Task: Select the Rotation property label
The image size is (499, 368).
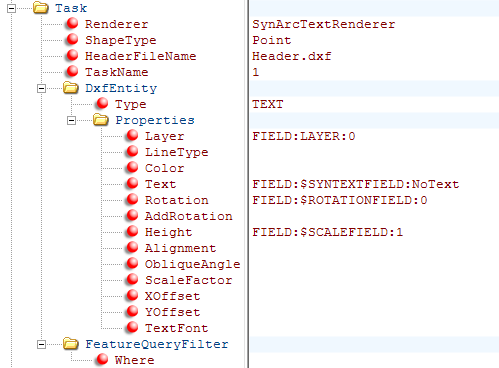Action: click(x=177, y=200)
